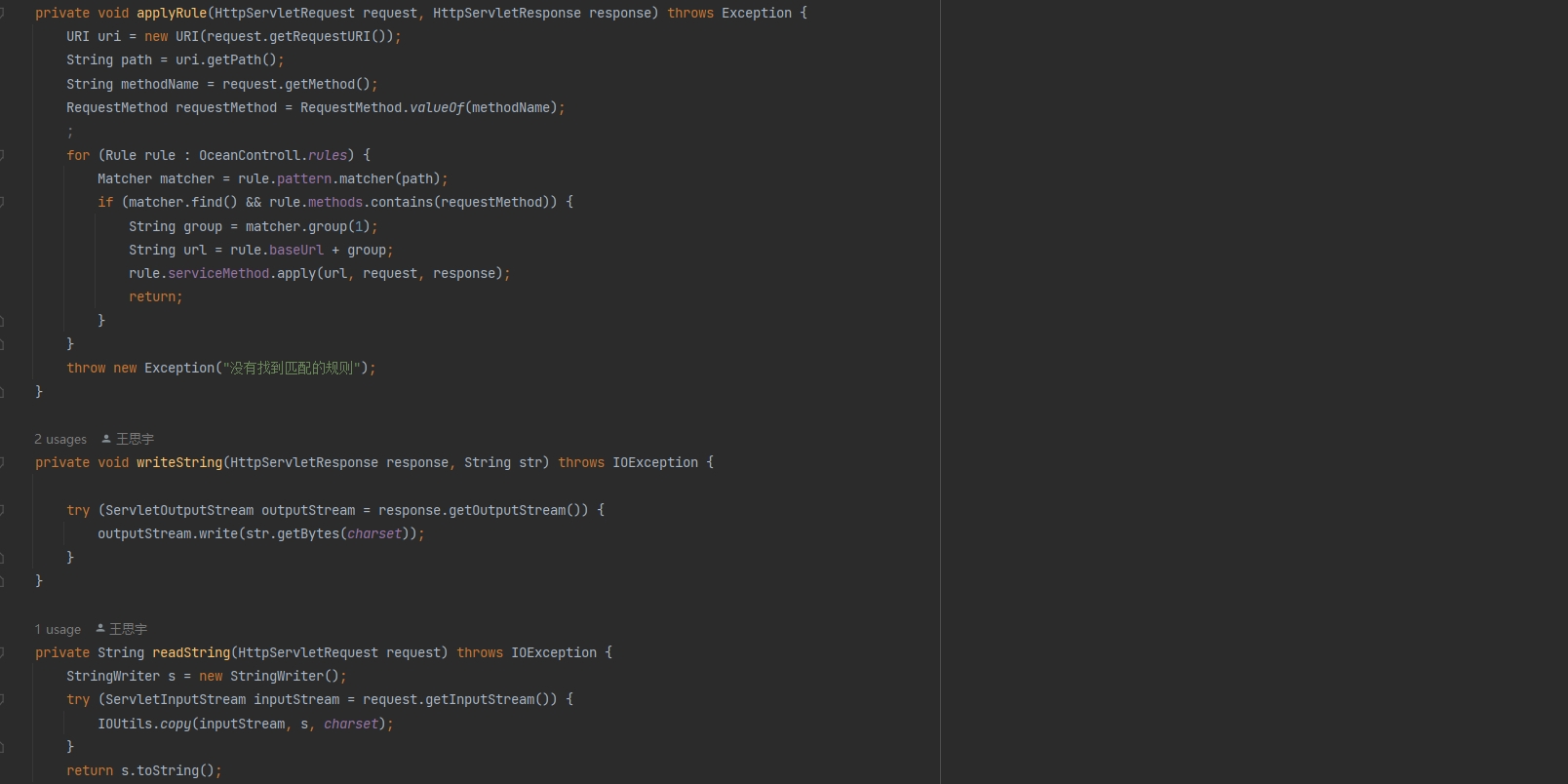The width and height of the screenshot is (1568, 784).
Task: Click request.getInputStream() call
Action: [x=456, y=699]
